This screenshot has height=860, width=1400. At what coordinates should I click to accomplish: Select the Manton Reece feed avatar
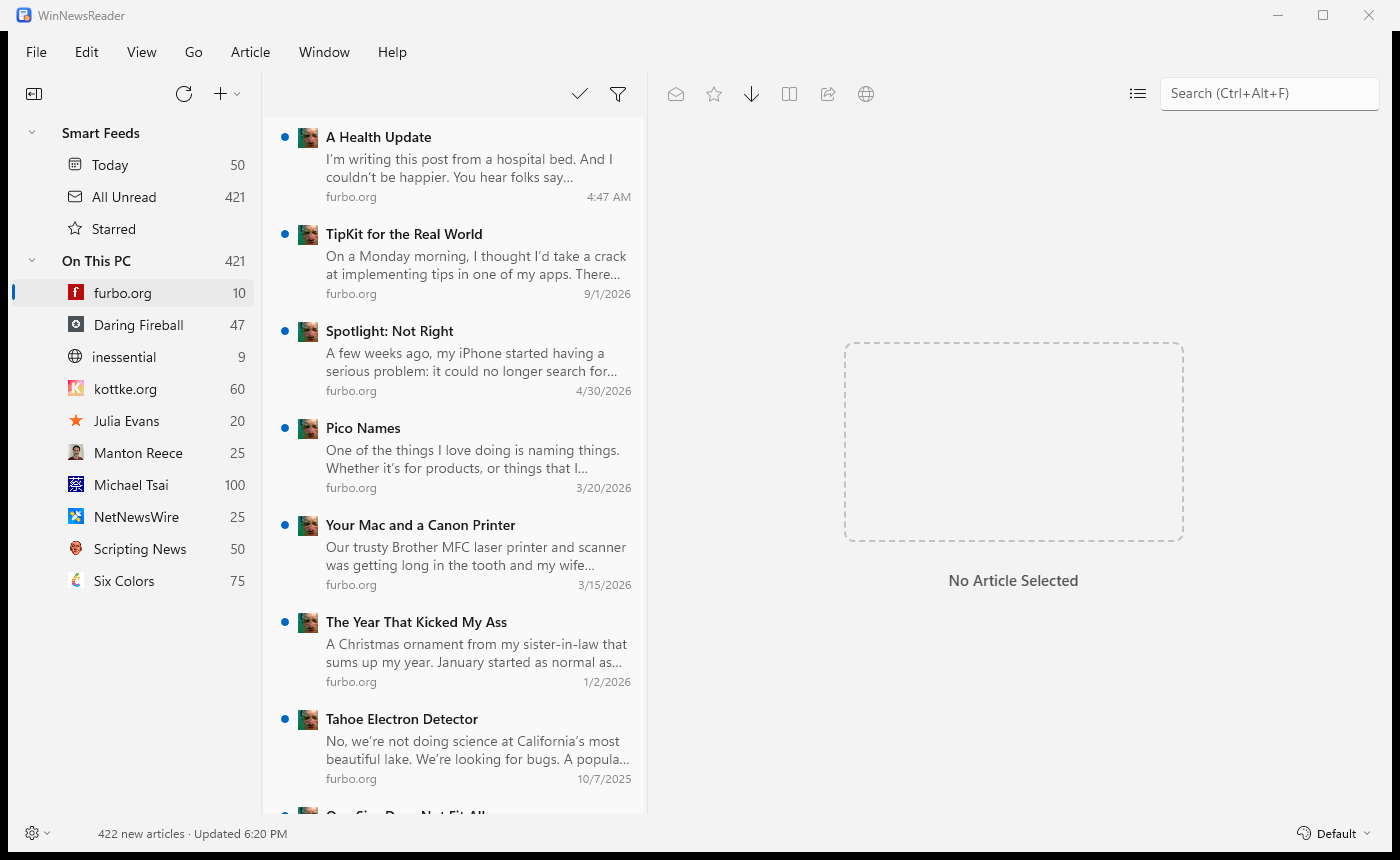point(76,453)
